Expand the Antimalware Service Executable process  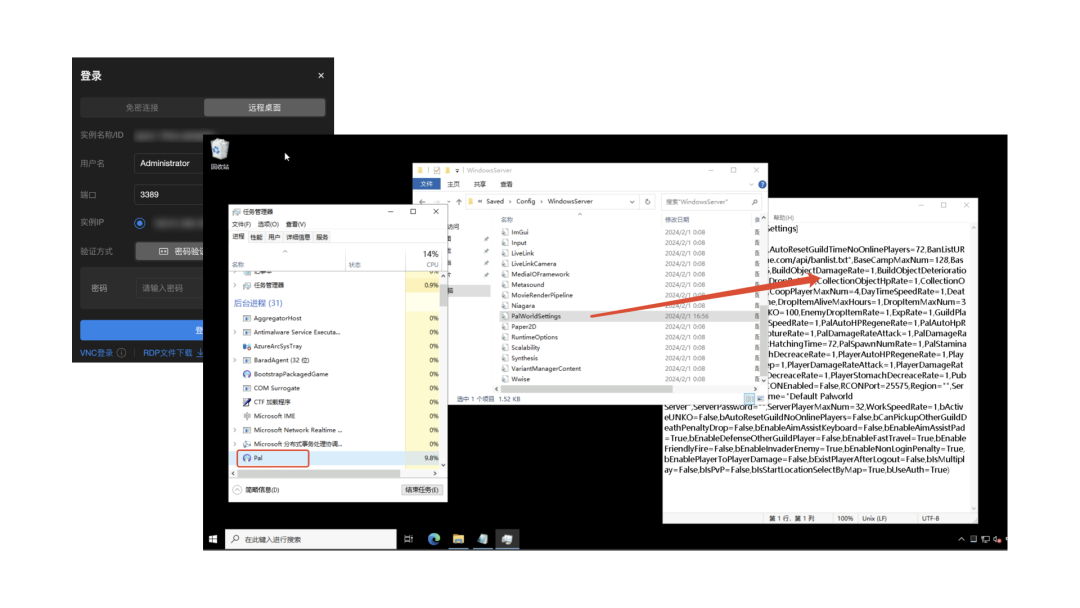coord(236,332)
